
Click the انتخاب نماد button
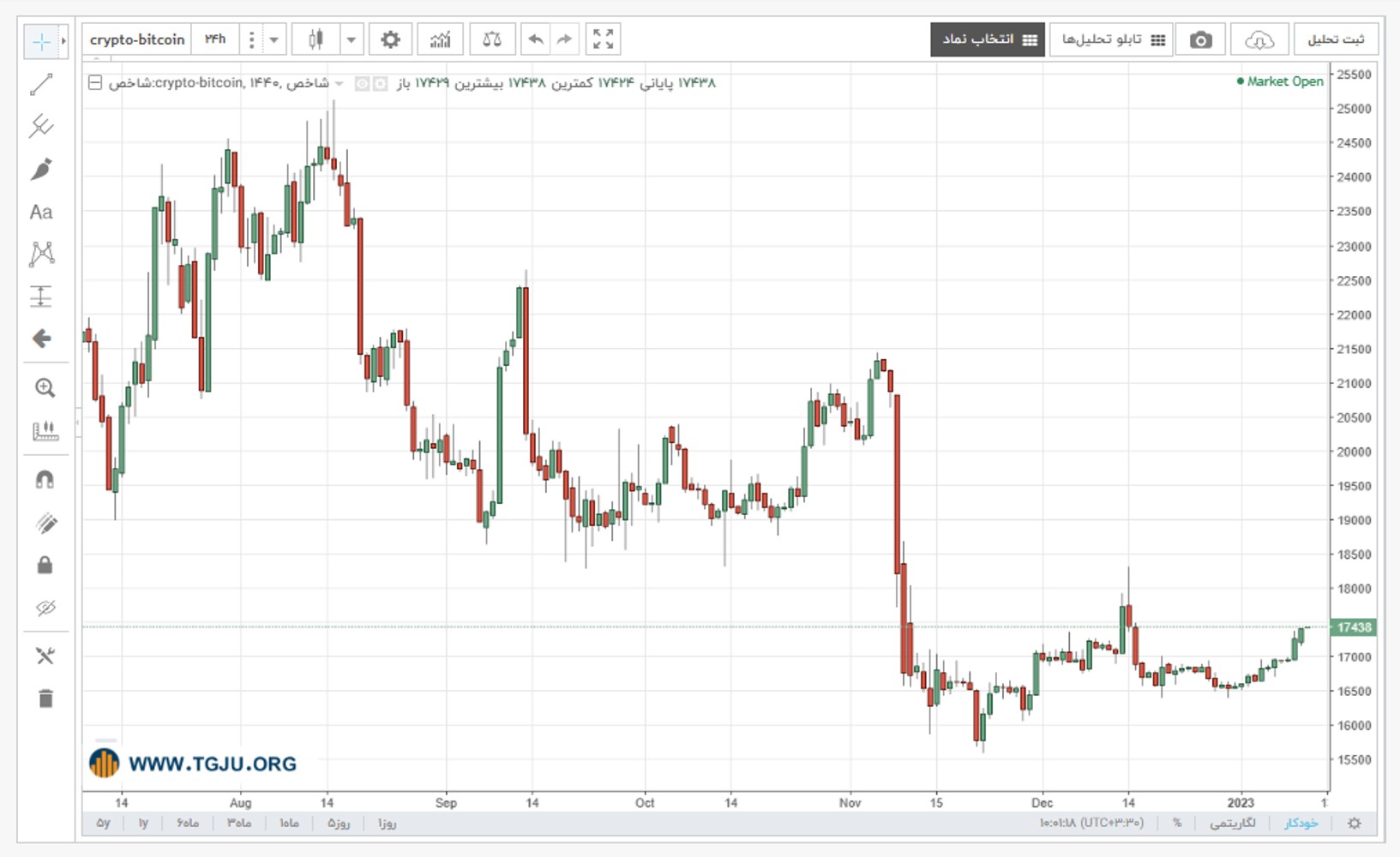pyautogui.click(x=988, y=39)
